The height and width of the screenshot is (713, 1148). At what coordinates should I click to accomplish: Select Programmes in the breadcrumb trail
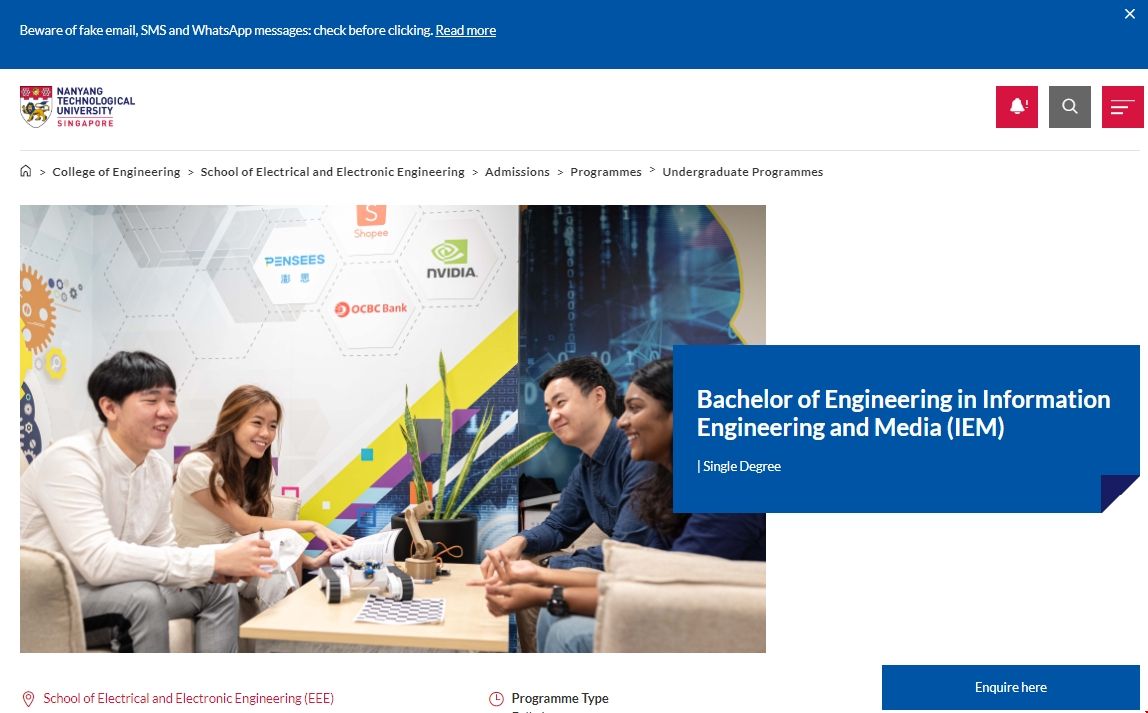point(606,171)
